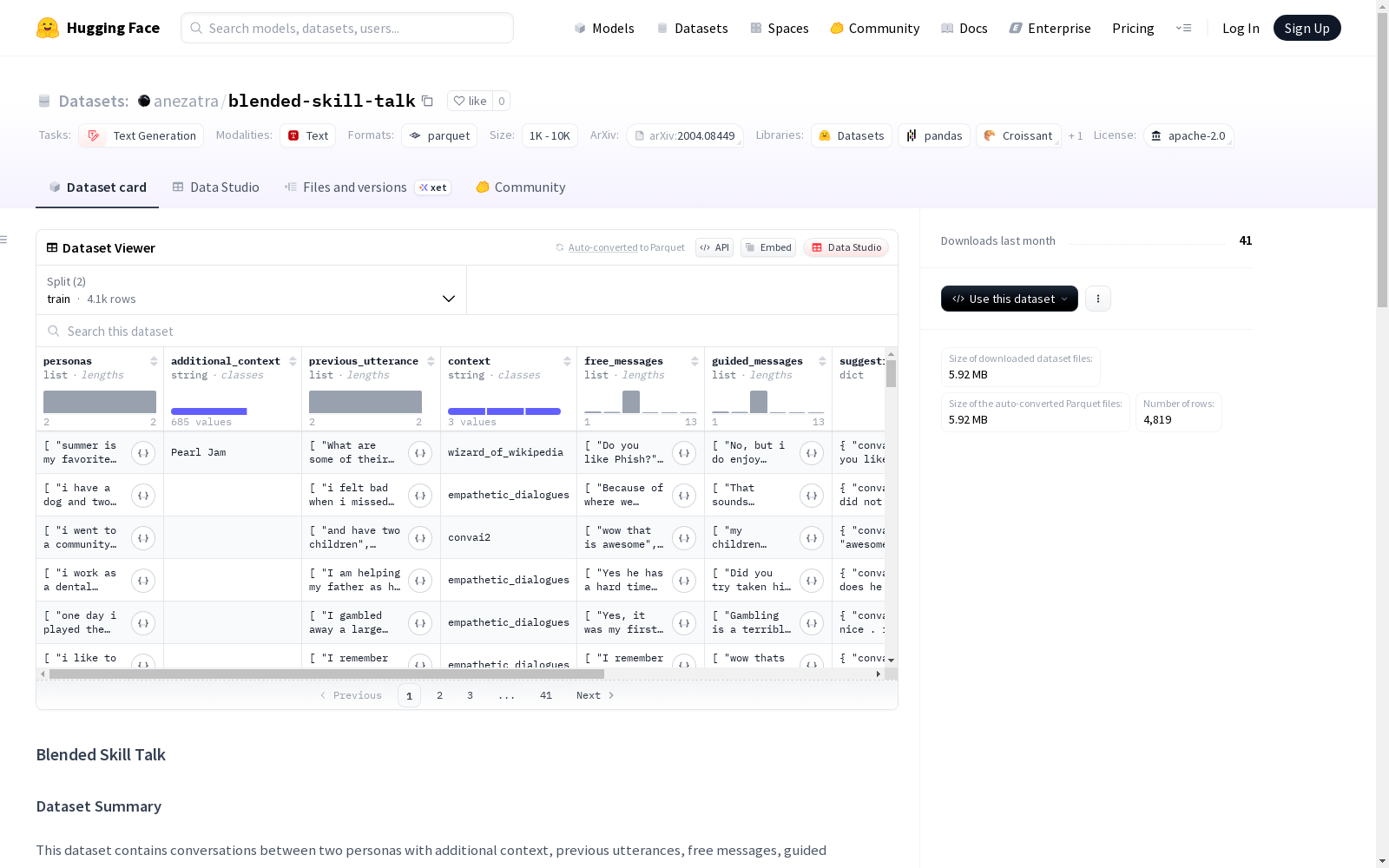Expand previous_utterance cell "What are some of their"
This screenshot has height=868, width=1389.
click(420, 453)
